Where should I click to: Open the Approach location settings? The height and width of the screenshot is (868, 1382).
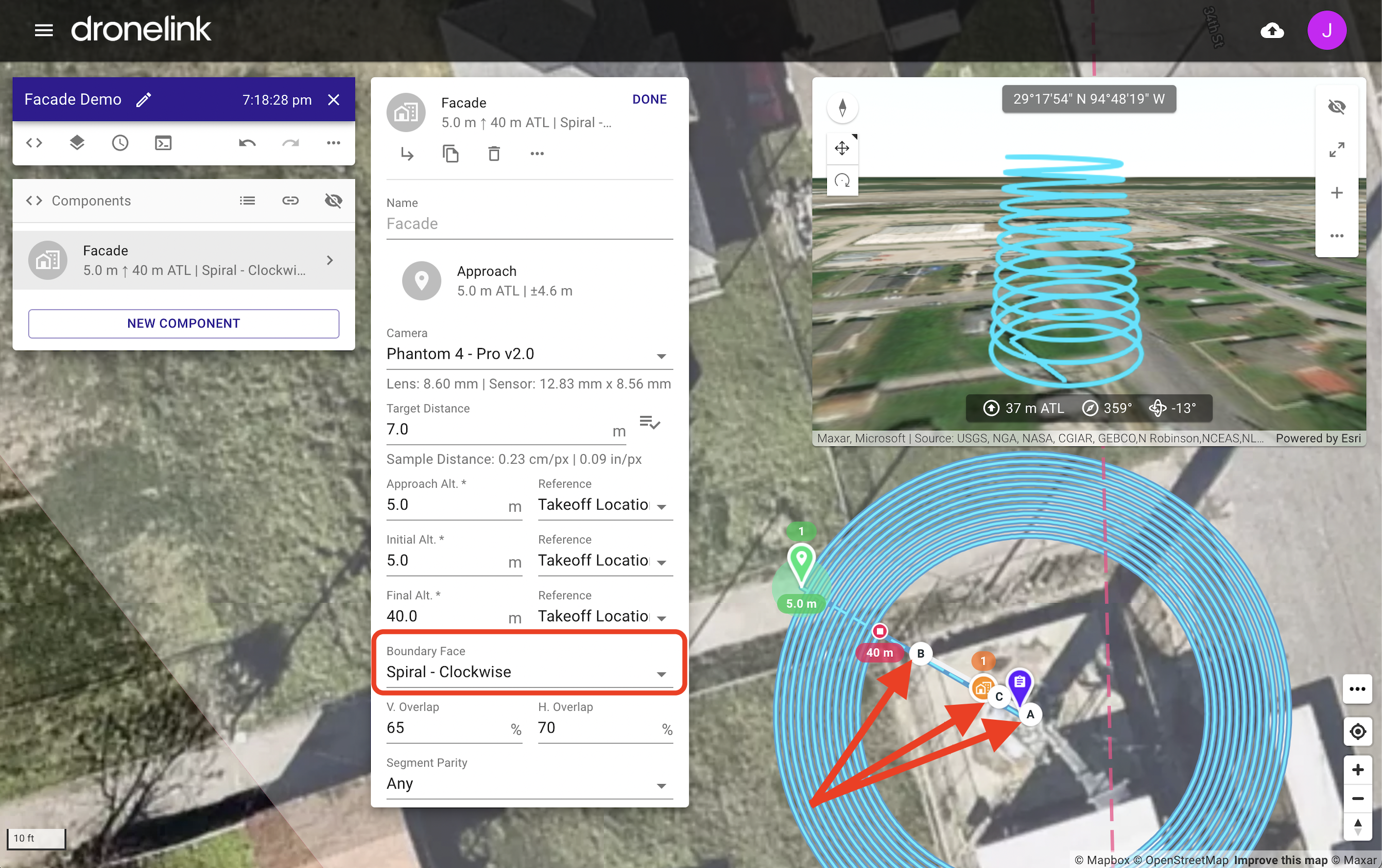(529, 281)
